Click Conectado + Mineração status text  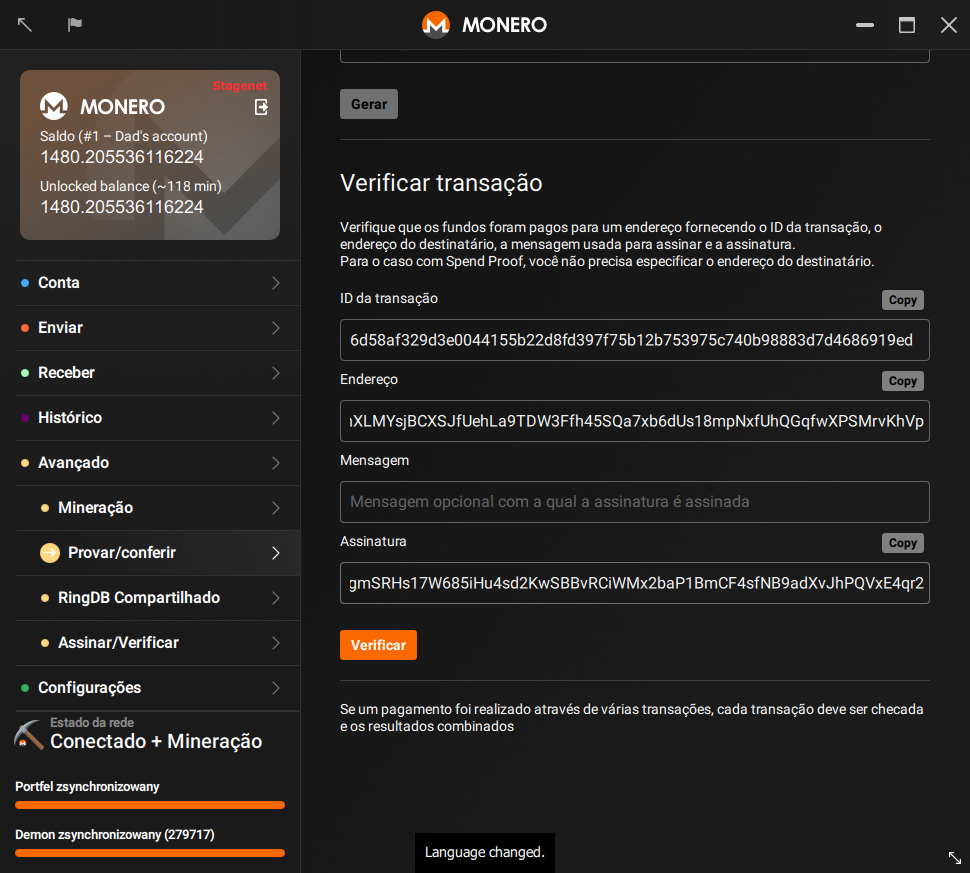click(x=156, y=741)
